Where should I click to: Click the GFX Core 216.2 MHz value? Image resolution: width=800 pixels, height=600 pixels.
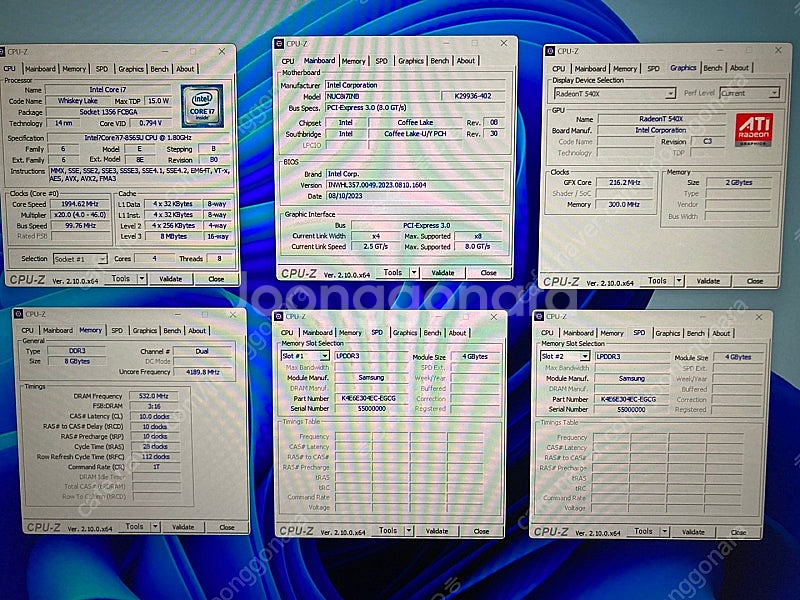click(x=624, y=182)
